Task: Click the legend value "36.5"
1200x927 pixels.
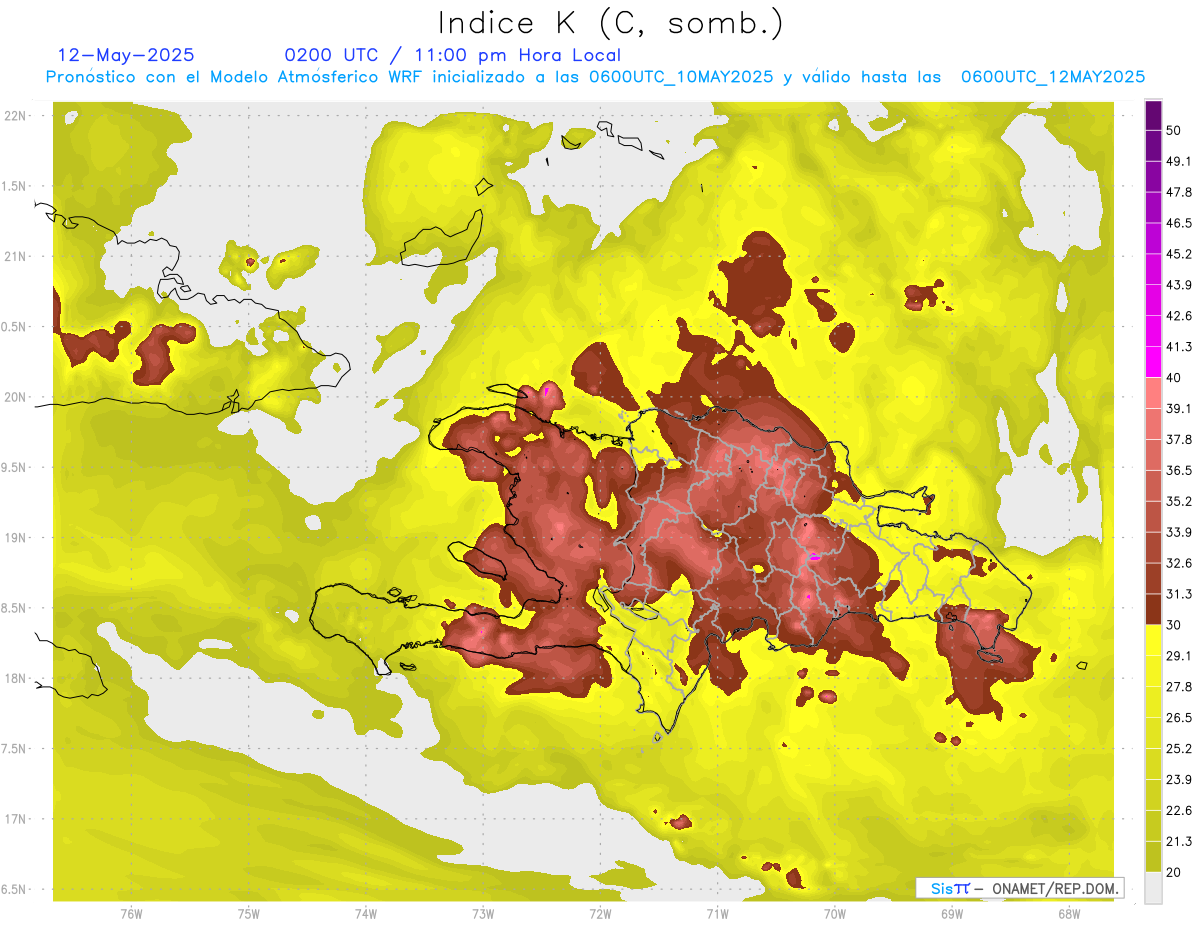Action: pyautogui.click(x=1178, y=470)
